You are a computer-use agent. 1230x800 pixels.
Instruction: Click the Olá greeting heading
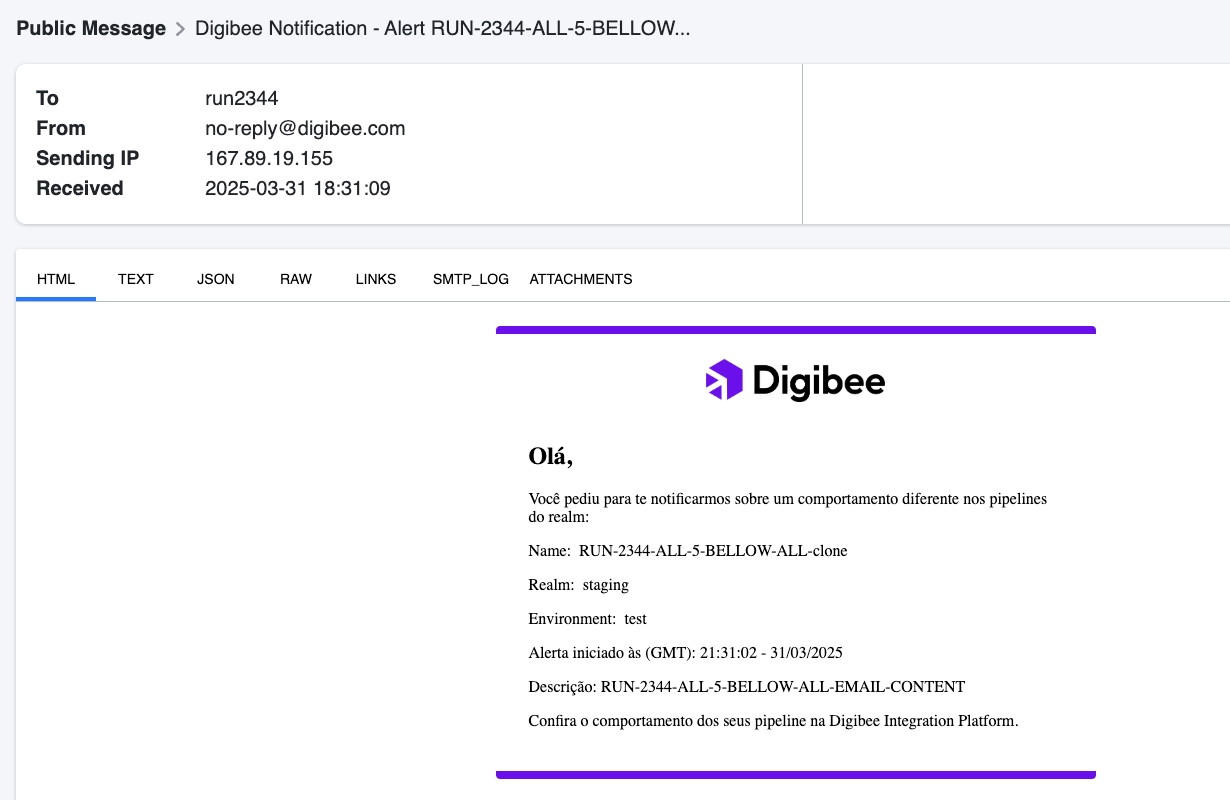[550, 457]
